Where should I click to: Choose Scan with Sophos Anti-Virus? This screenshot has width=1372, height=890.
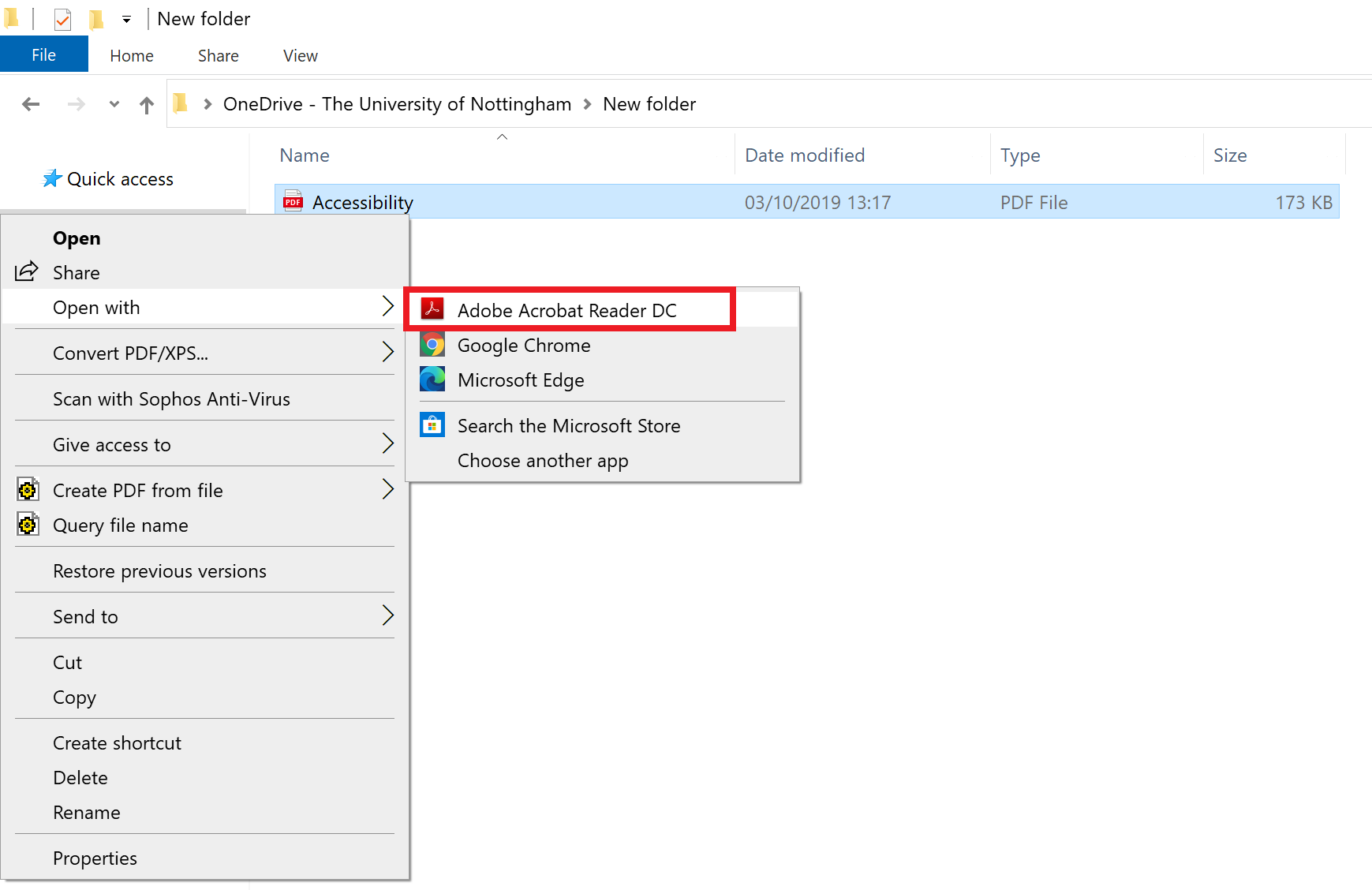click(x=205, y=399)
